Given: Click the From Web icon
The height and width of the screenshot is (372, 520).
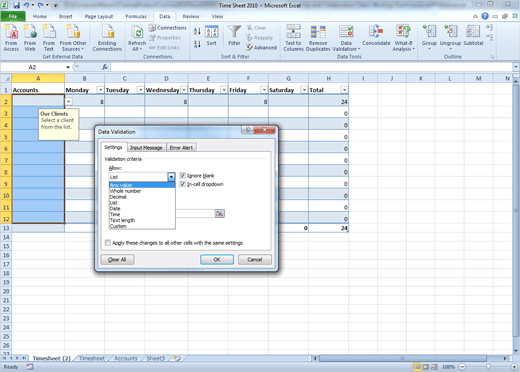Looking at the screenshot, I should tap(30, 38).
